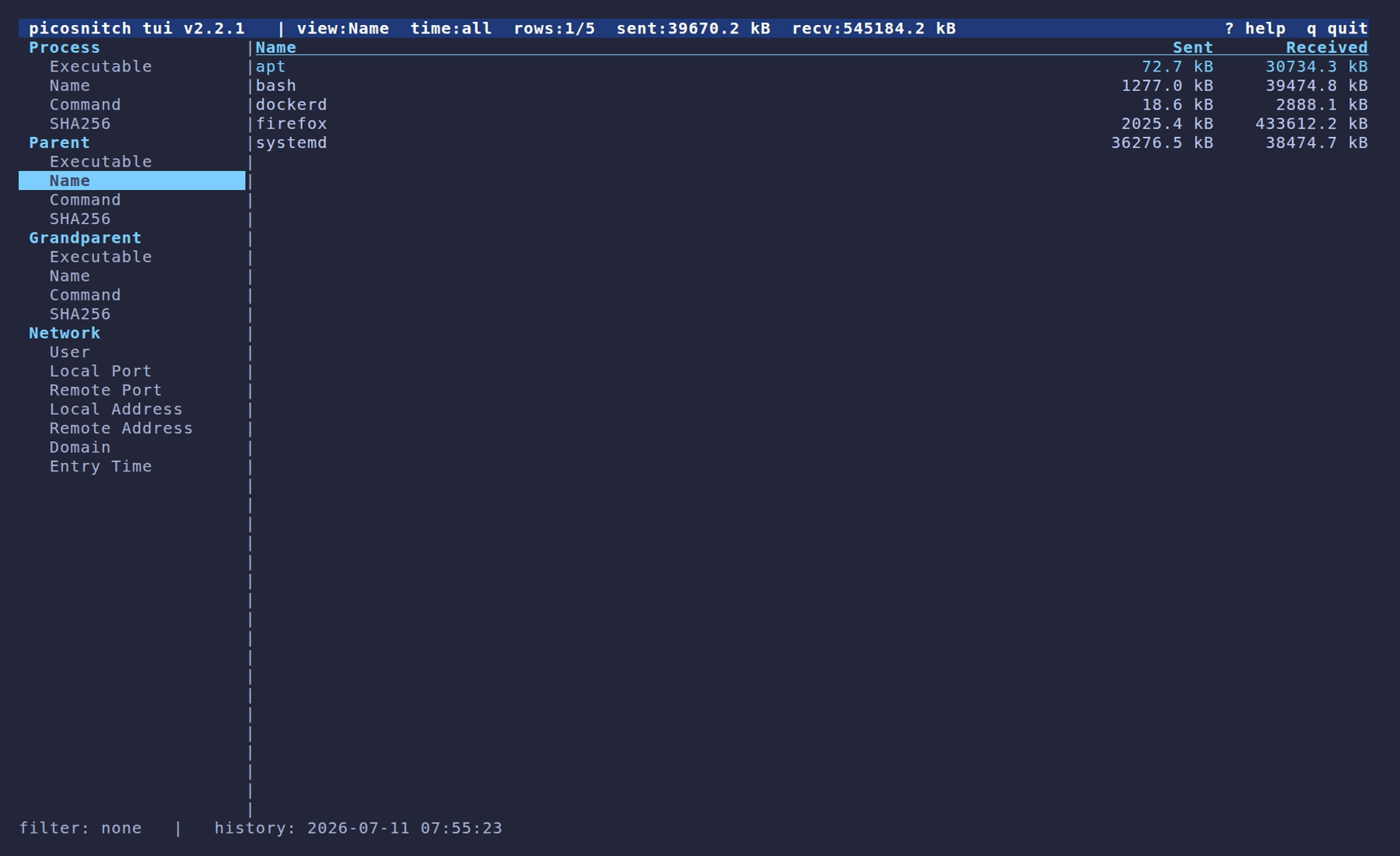
Task: Open the Domain view
Action: [x=79, y=447]
